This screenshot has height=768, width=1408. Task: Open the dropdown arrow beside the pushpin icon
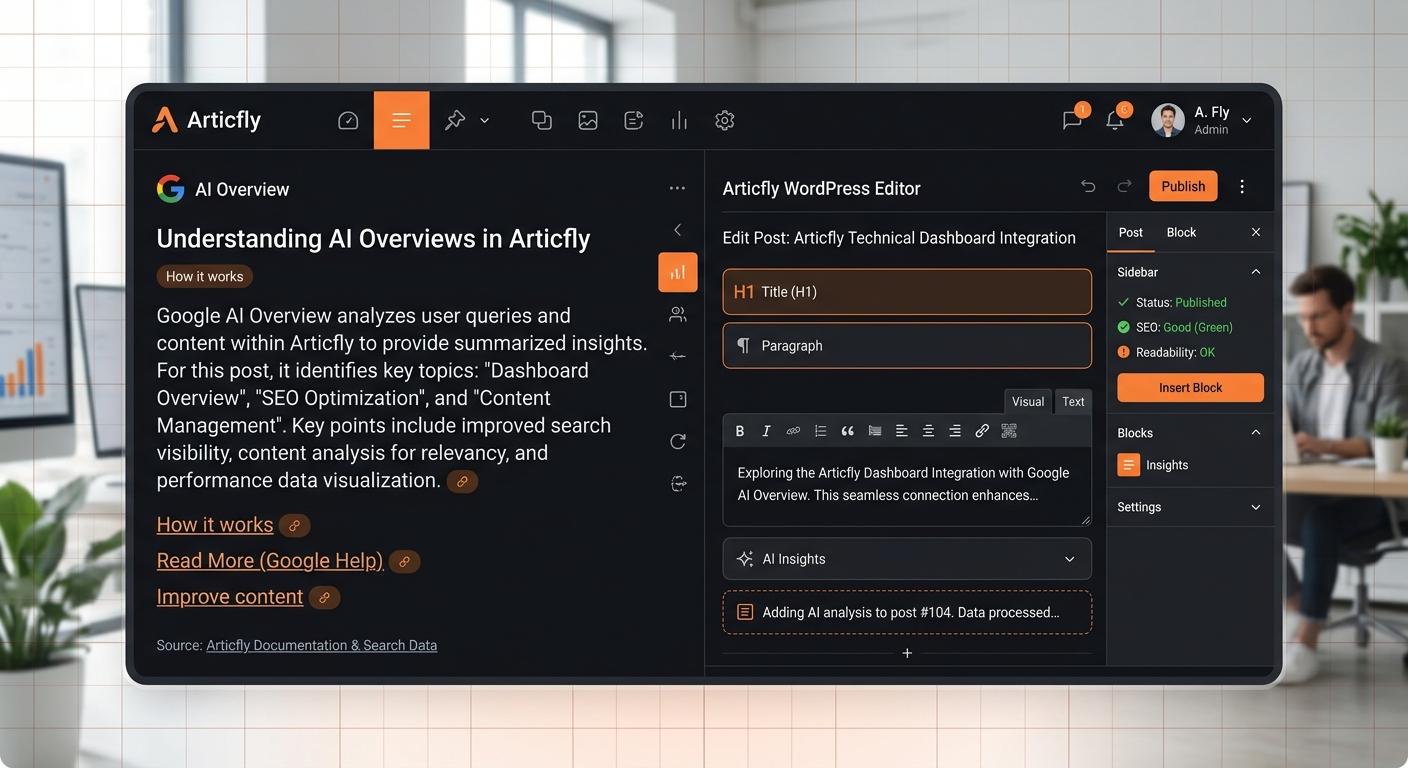[485, 120]
